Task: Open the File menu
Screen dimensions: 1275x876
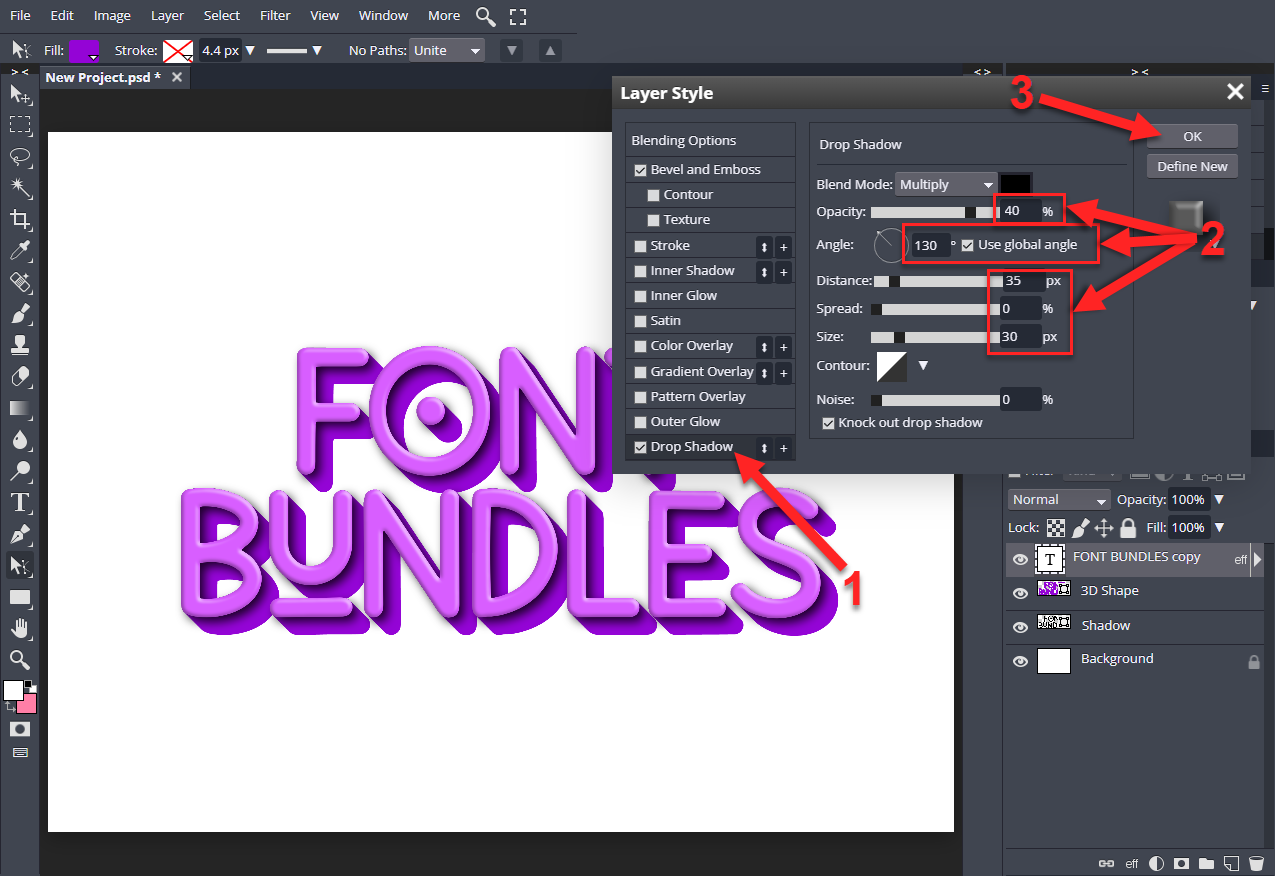Action: click(20, 15)
